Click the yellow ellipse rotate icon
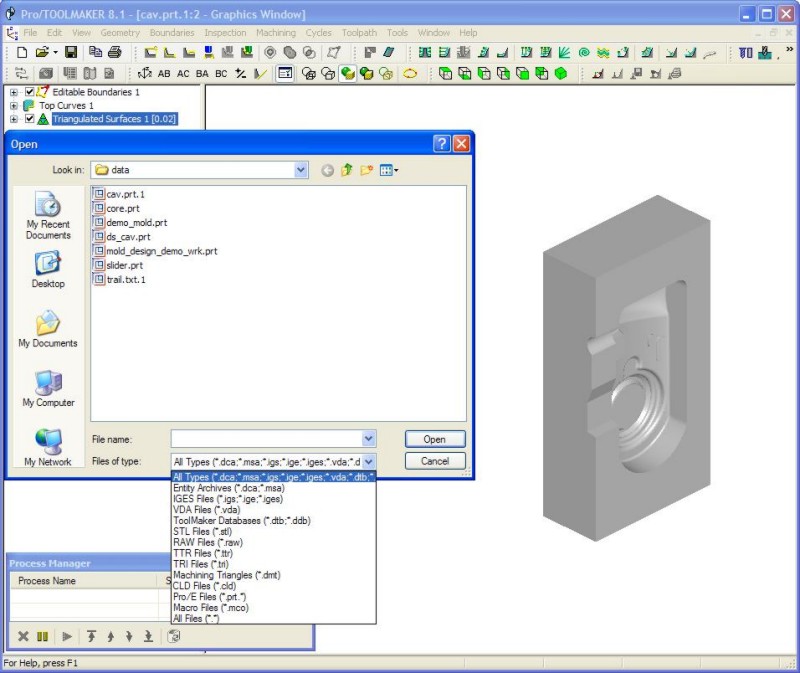Viewport: 800px width, 673px height. [410, 73]
